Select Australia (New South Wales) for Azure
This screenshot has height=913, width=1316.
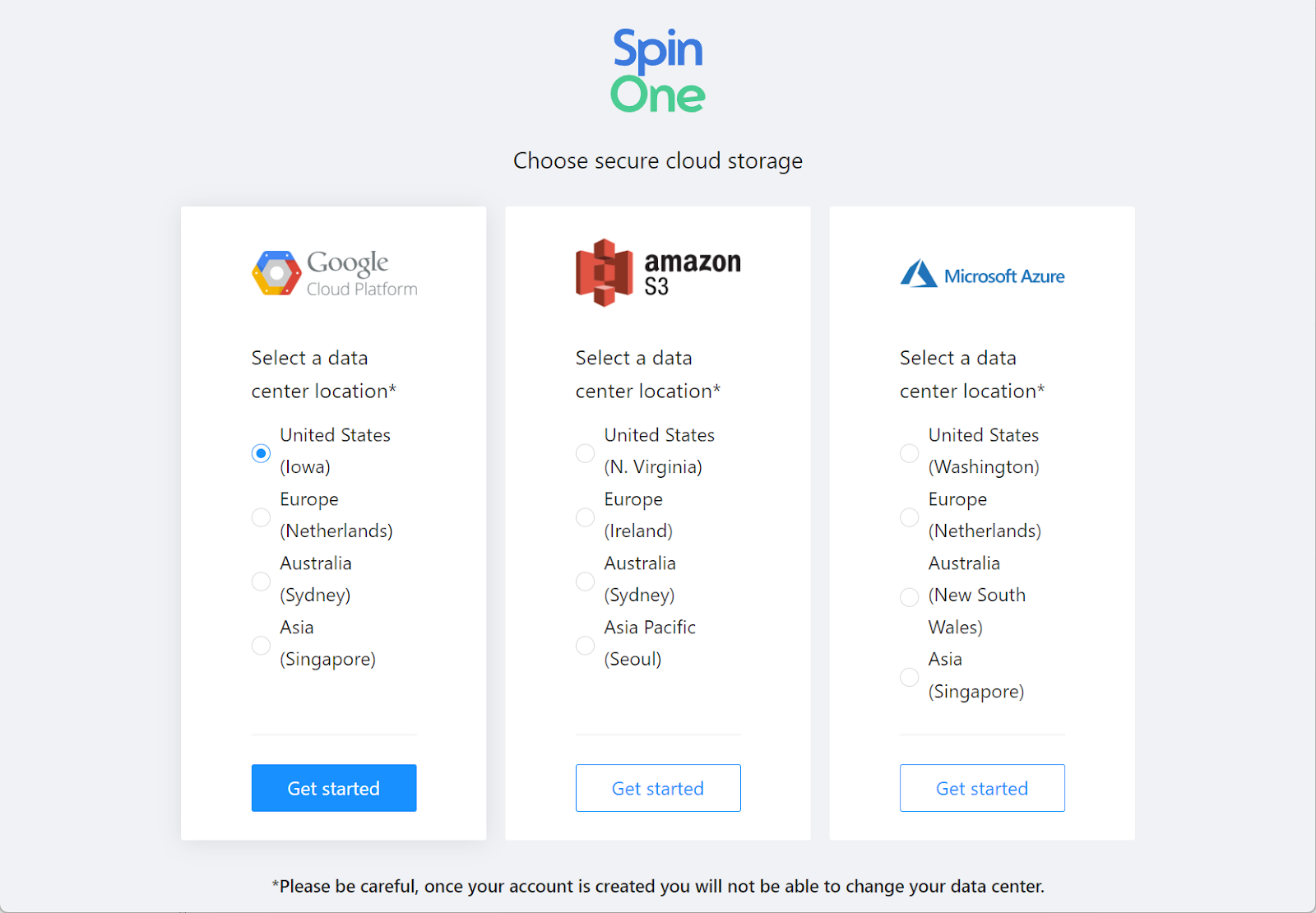(x=909, y=596)
